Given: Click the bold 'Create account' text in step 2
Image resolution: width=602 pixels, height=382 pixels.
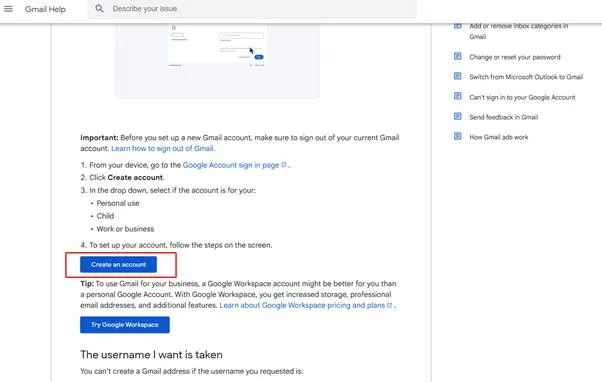Looking at the screenshot, I should [x=135, y=178].
